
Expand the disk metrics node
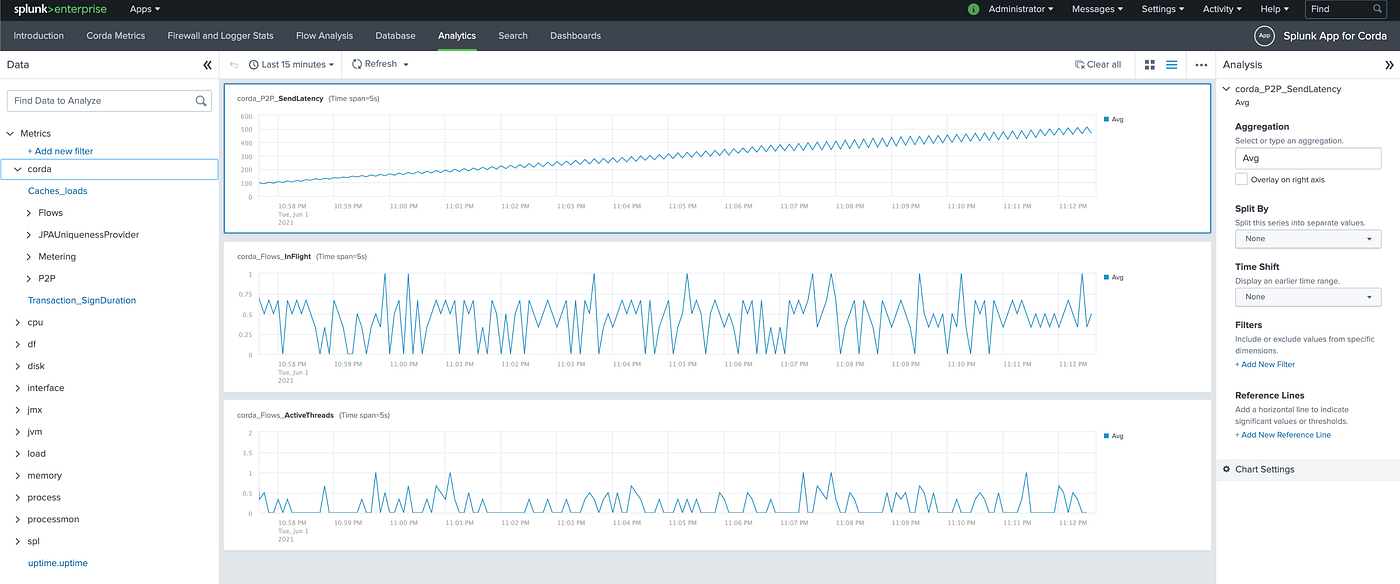pyautogui.click(x=17, y=366)
